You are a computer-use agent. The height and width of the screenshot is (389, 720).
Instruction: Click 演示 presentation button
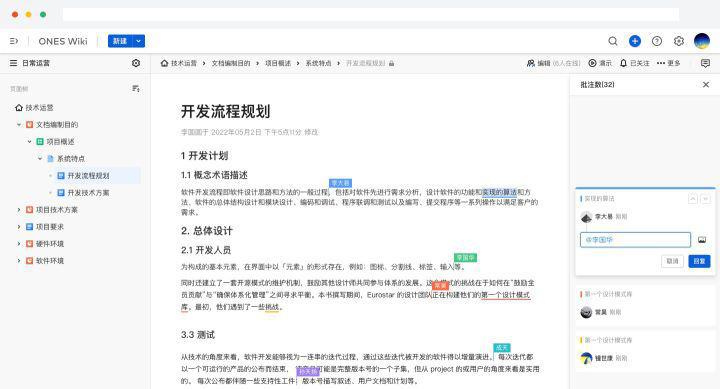tap(600, 63)
